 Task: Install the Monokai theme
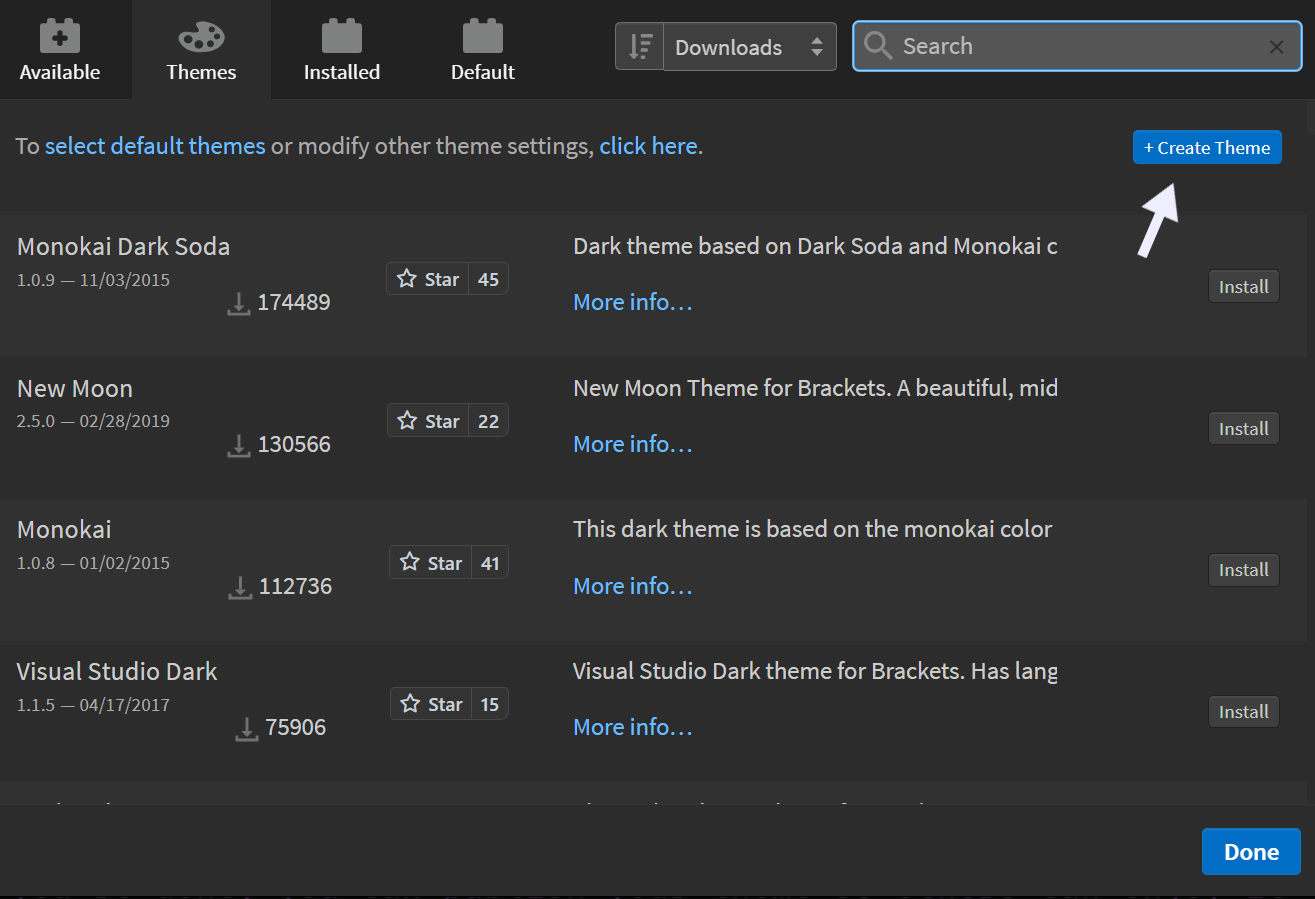pyautogui.click(x=1244, y=570)
